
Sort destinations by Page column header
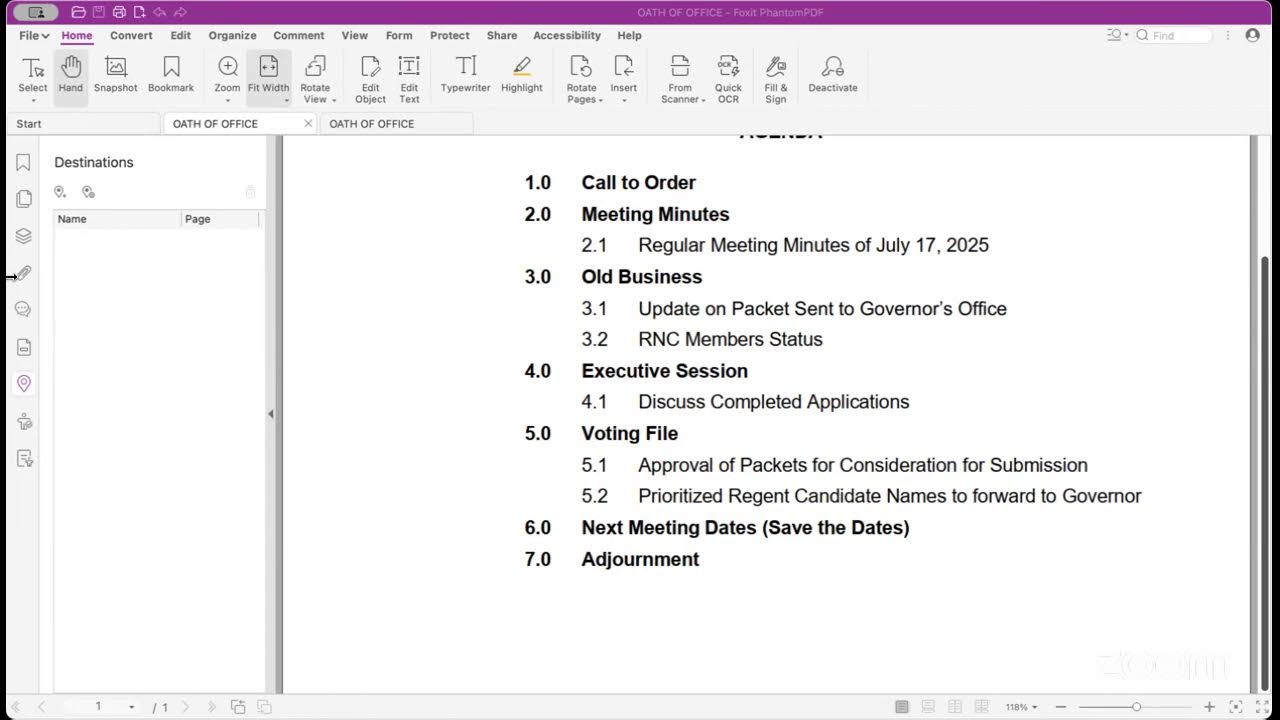[x=220, y=219]
